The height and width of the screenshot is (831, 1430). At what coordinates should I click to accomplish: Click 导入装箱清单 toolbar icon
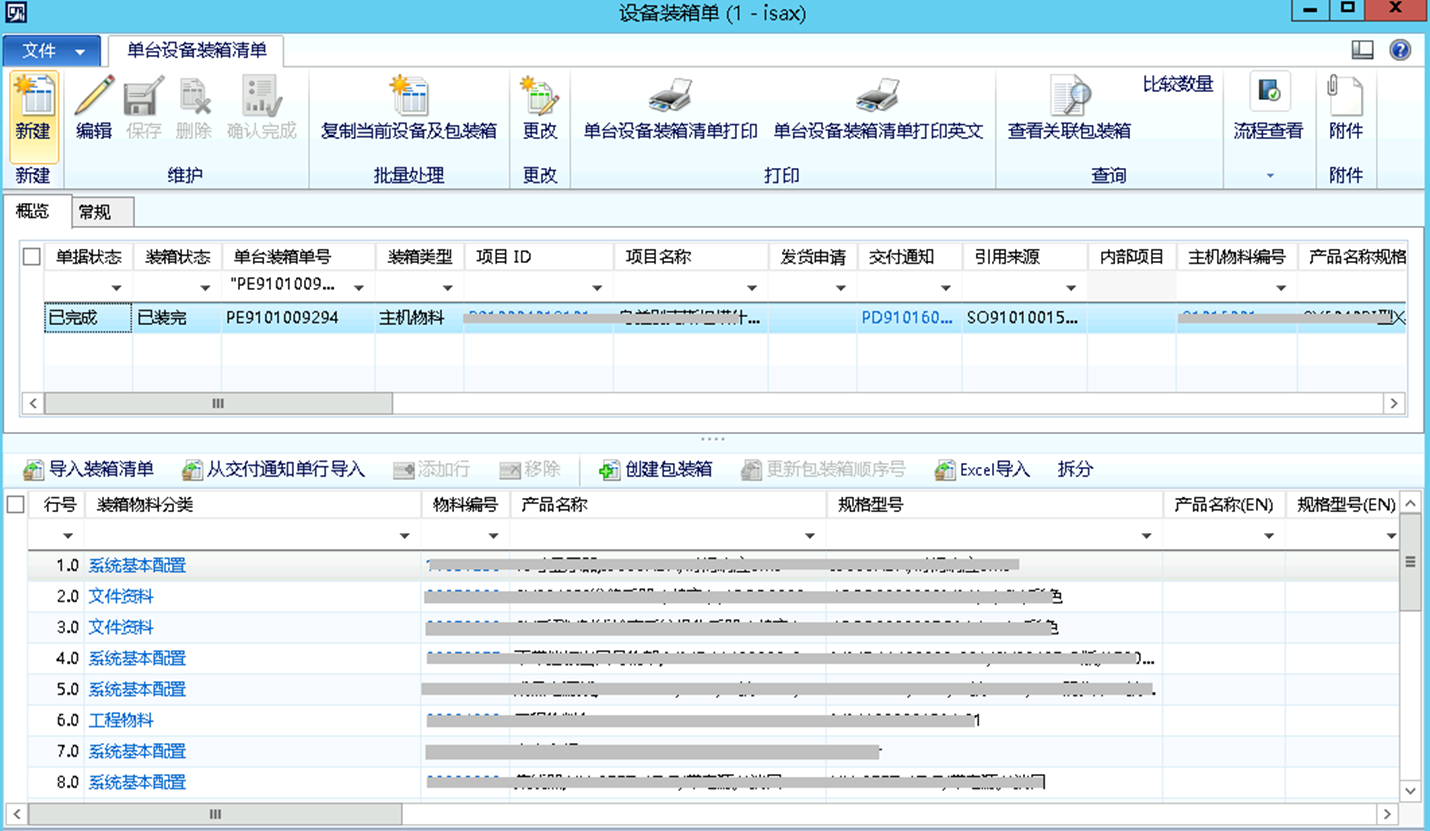pyautogui.click(x=34, y=470)
